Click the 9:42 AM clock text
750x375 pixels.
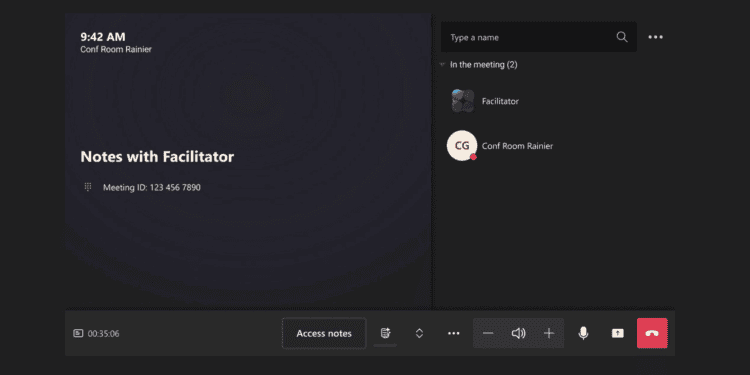coord(103,37)
